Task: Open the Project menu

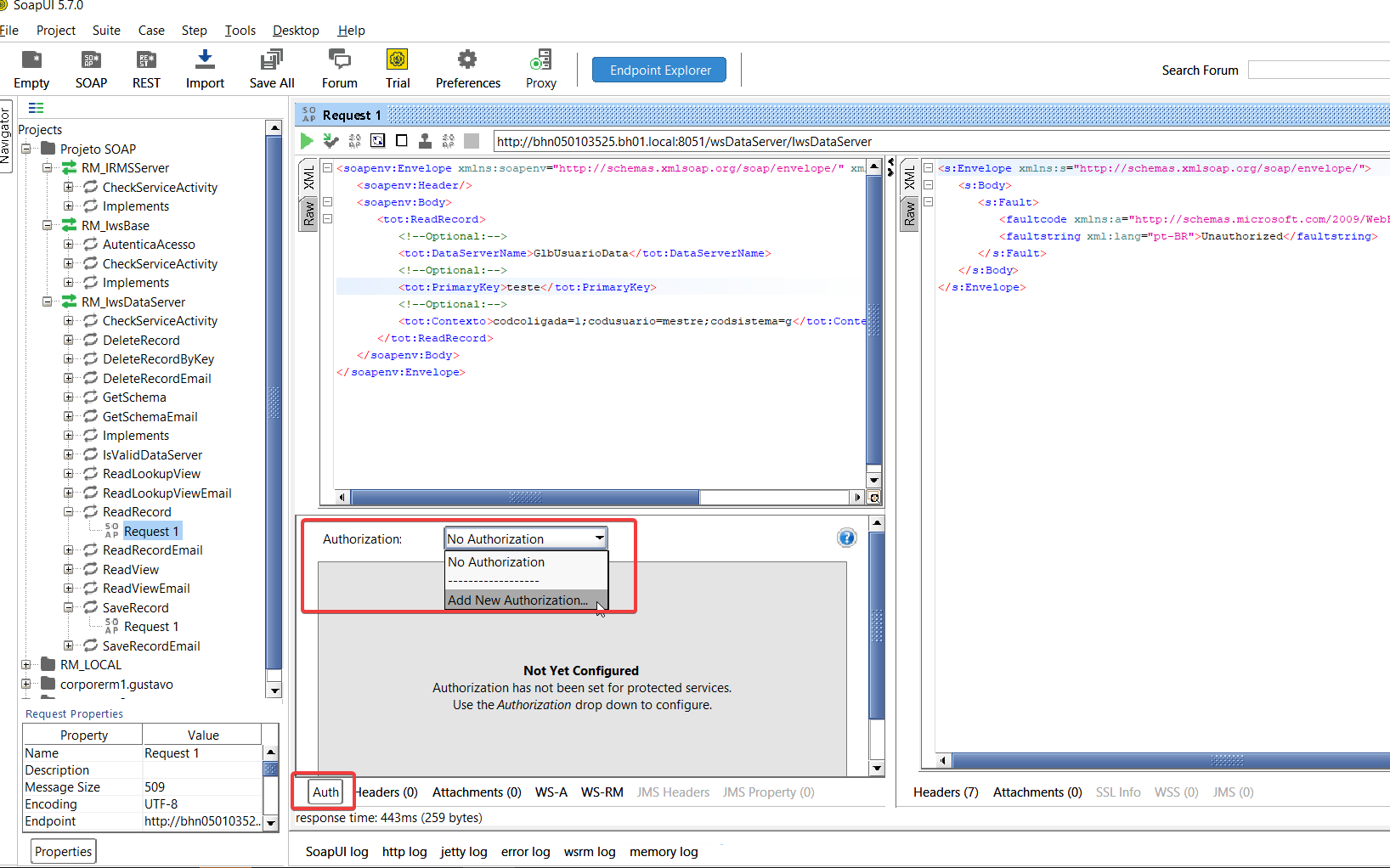Action: tap(56, 31)
